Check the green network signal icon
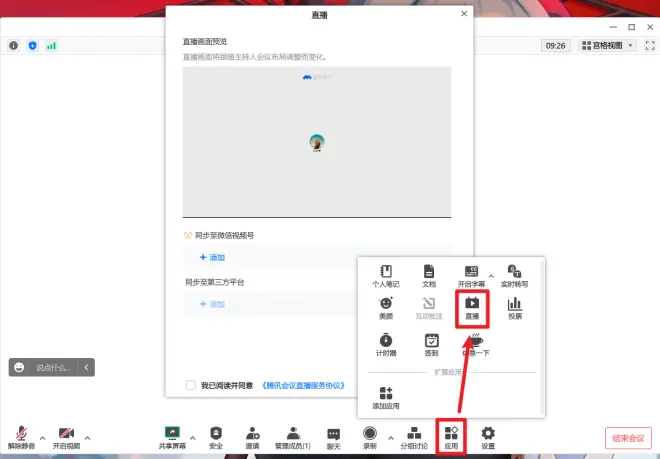Screen dimensions: 660x459 point(51,45)
